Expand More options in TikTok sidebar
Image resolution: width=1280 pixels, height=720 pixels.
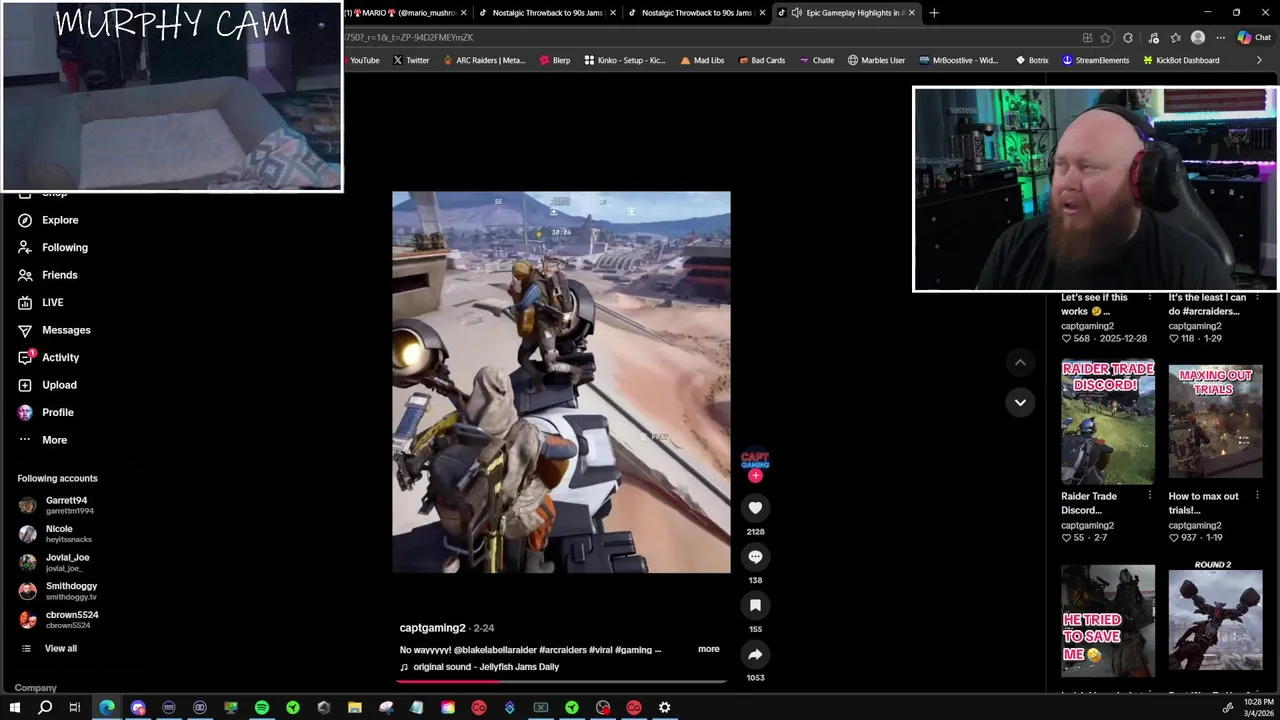pyautogui.click(x=42, y=440)
